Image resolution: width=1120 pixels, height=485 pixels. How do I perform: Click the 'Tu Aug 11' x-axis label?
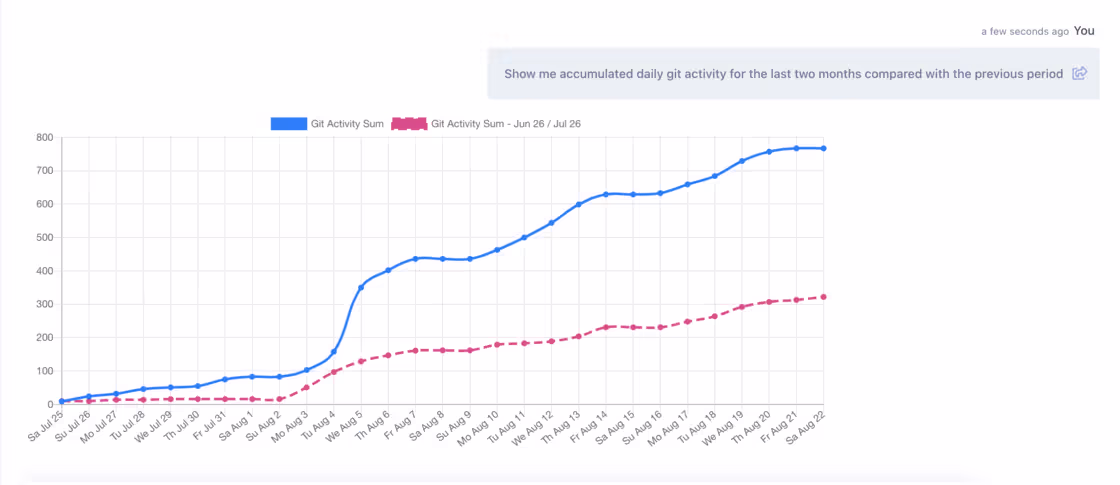[x=506, y=426]
